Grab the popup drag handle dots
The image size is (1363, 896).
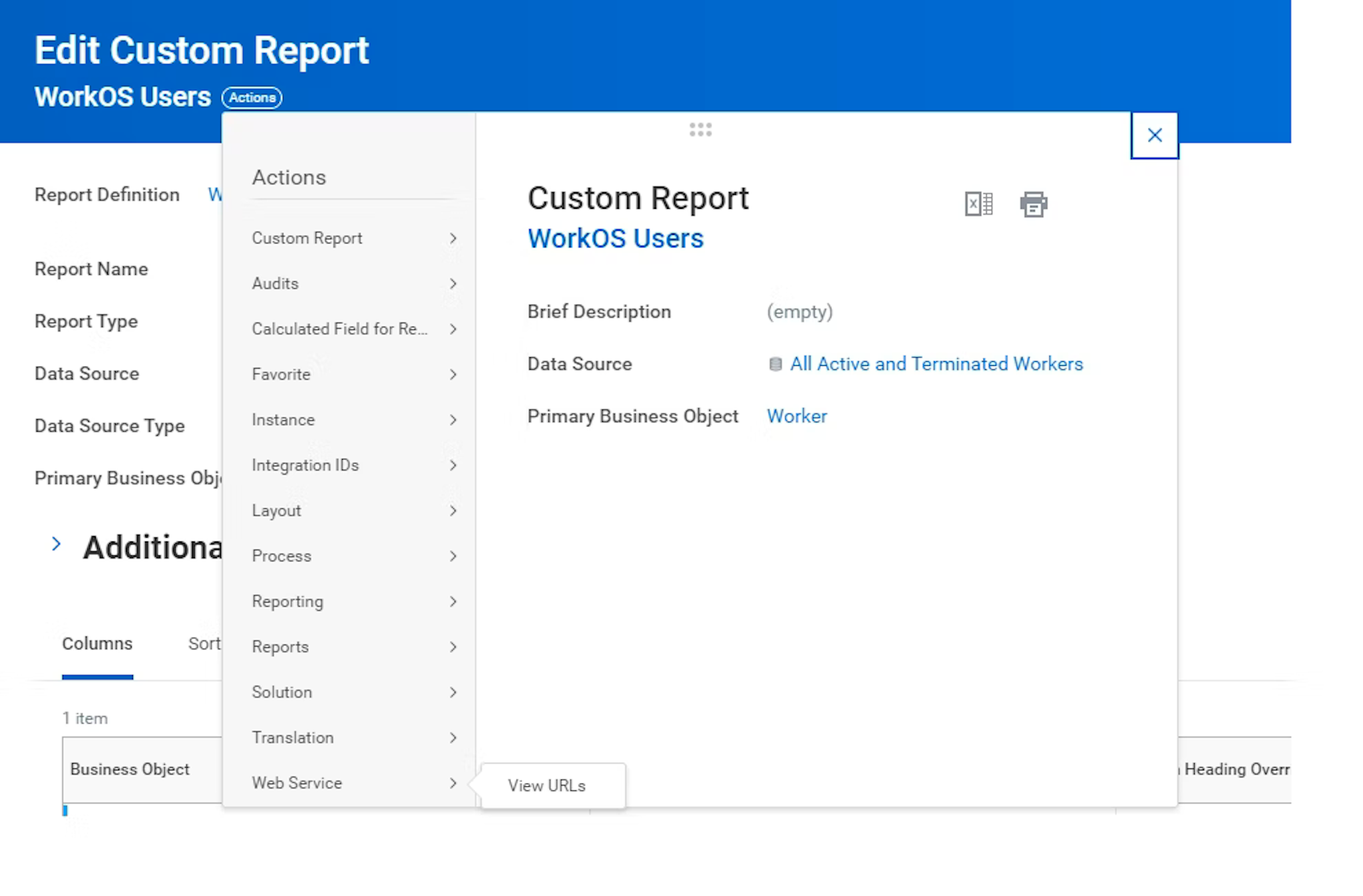coord(700,130)
